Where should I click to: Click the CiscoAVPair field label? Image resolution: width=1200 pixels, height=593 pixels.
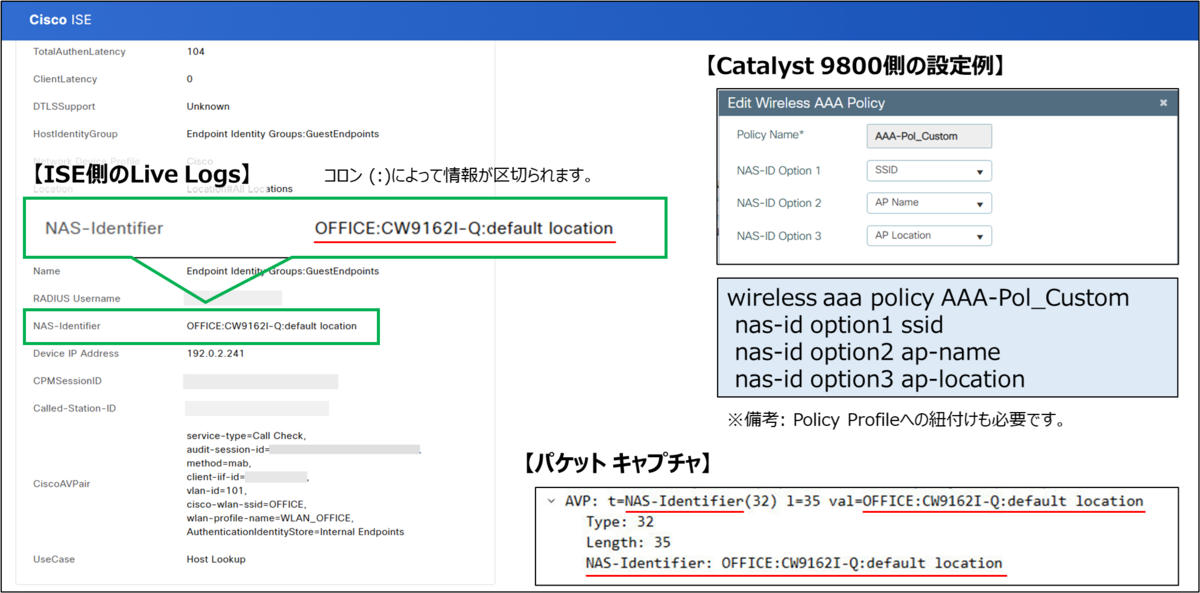[x=63, y=483]
